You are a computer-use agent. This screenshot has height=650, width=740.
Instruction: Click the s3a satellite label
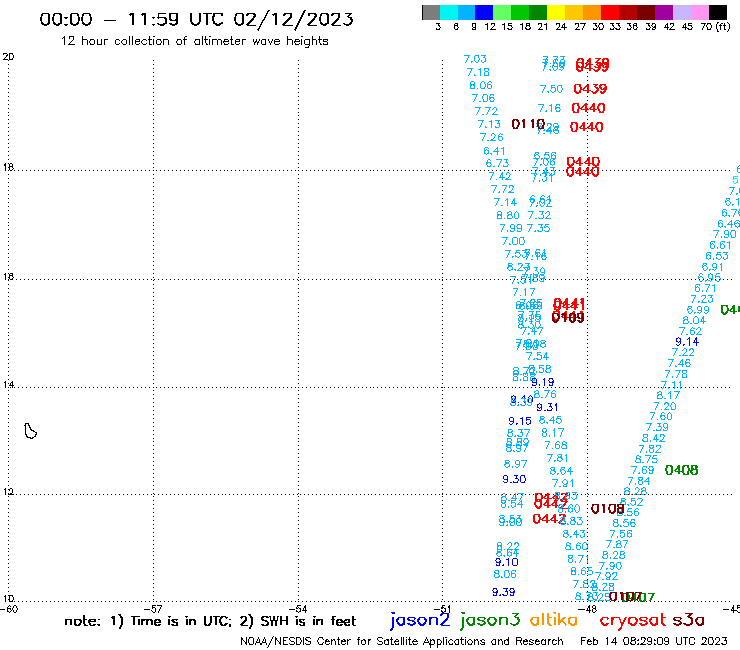[x=688, y=620]
